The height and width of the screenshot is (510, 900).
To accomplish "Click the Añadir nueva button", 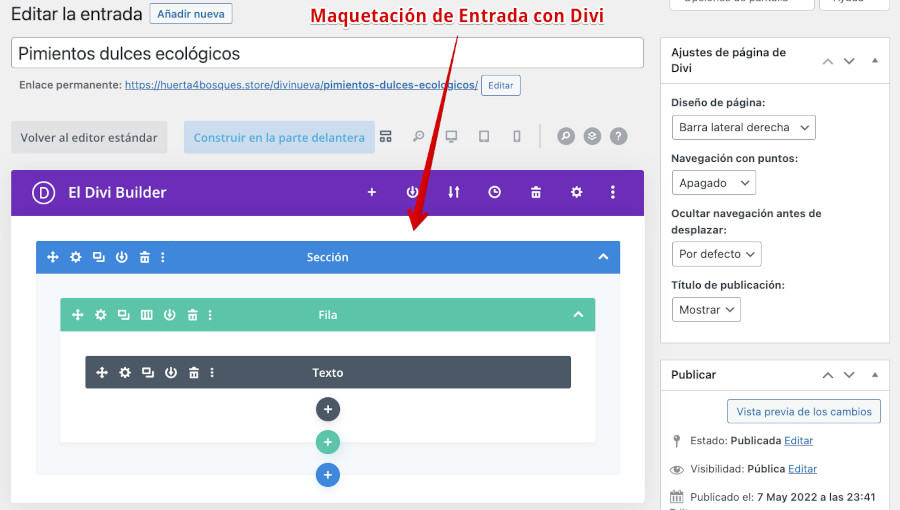I will click(x=191, y=14).
